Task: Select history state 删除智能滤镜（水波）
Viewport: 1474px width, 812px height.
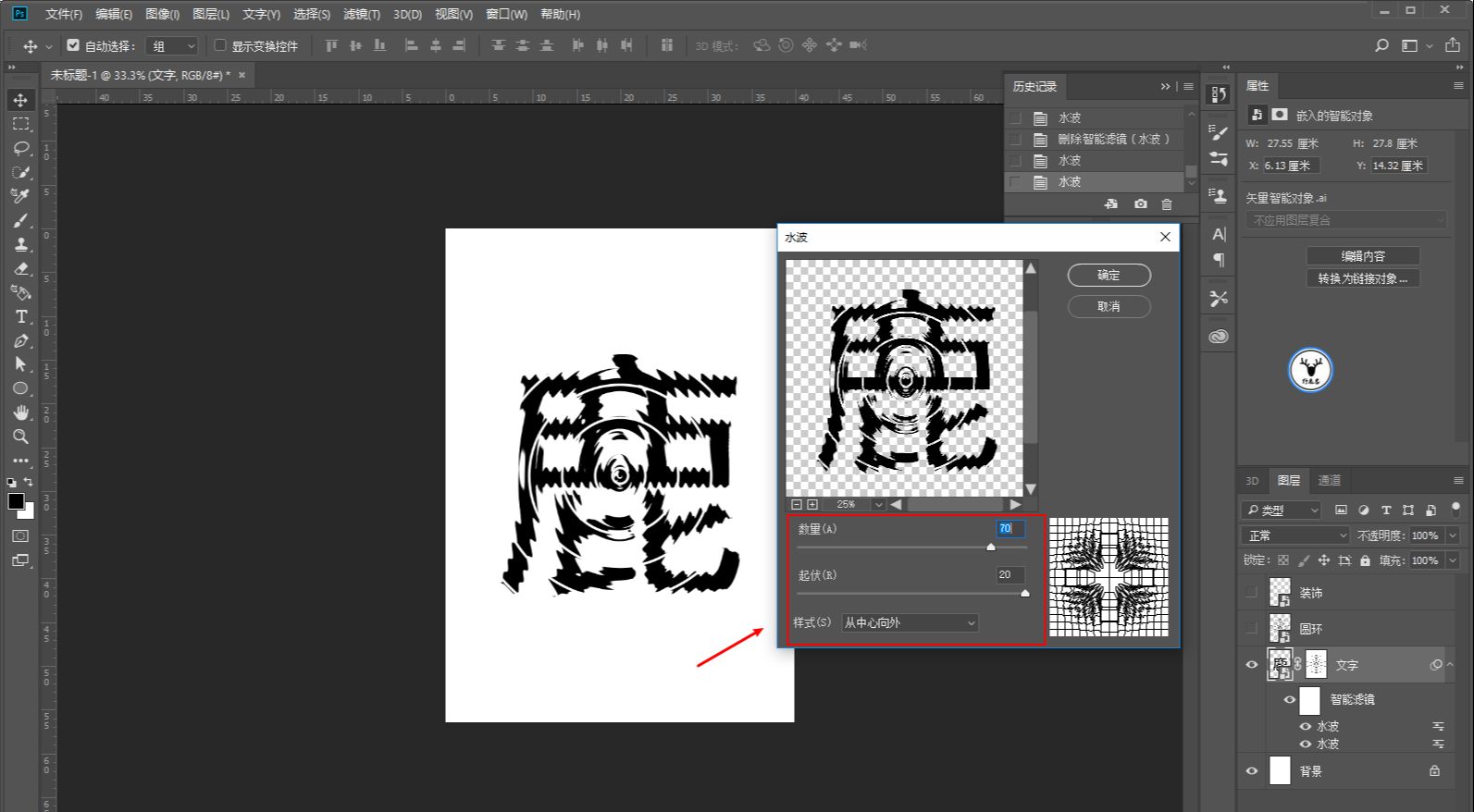Action: coord(1114,139)
